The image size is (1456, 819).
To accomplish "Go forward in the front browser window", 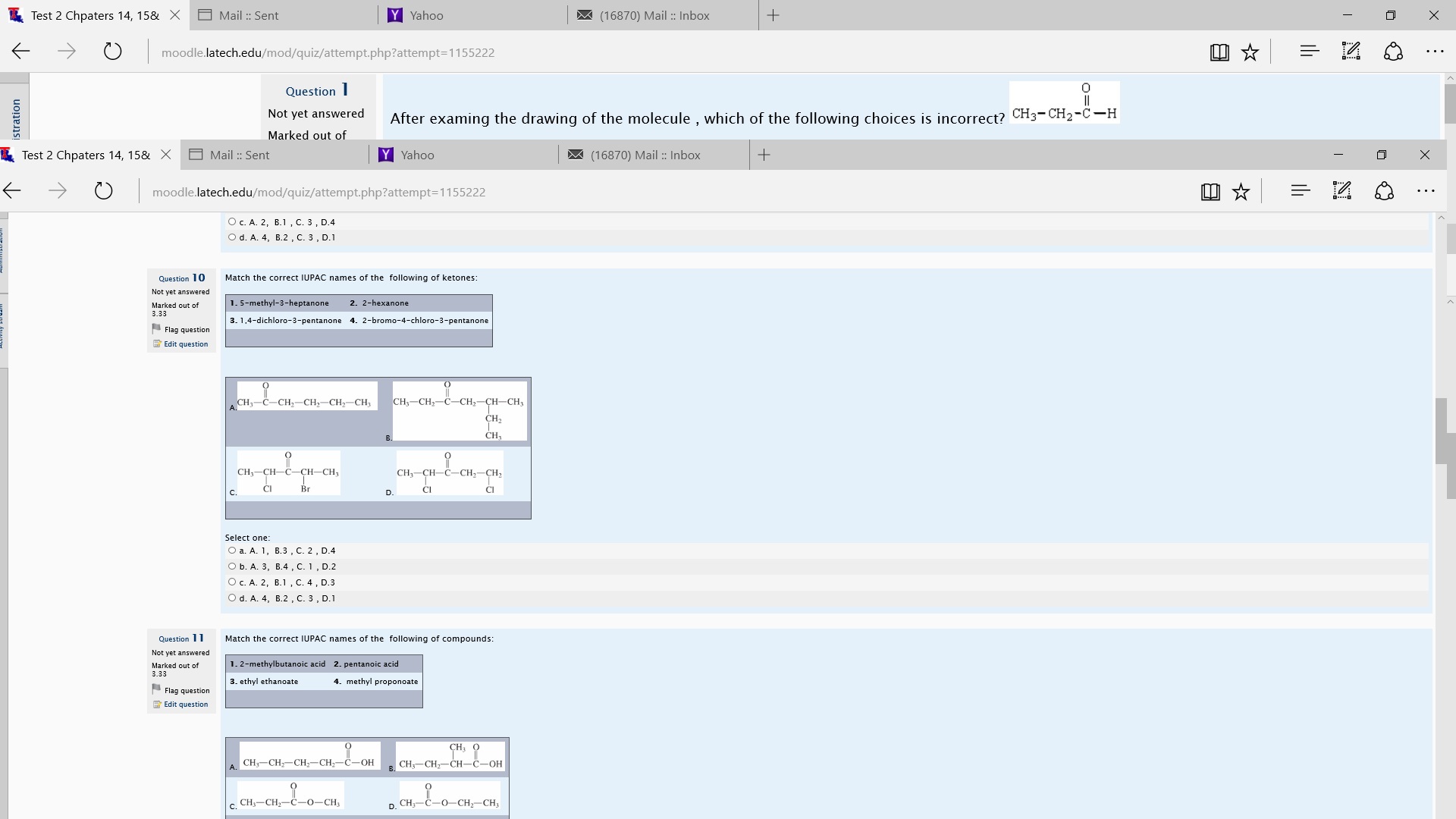I will click(58, 191).
